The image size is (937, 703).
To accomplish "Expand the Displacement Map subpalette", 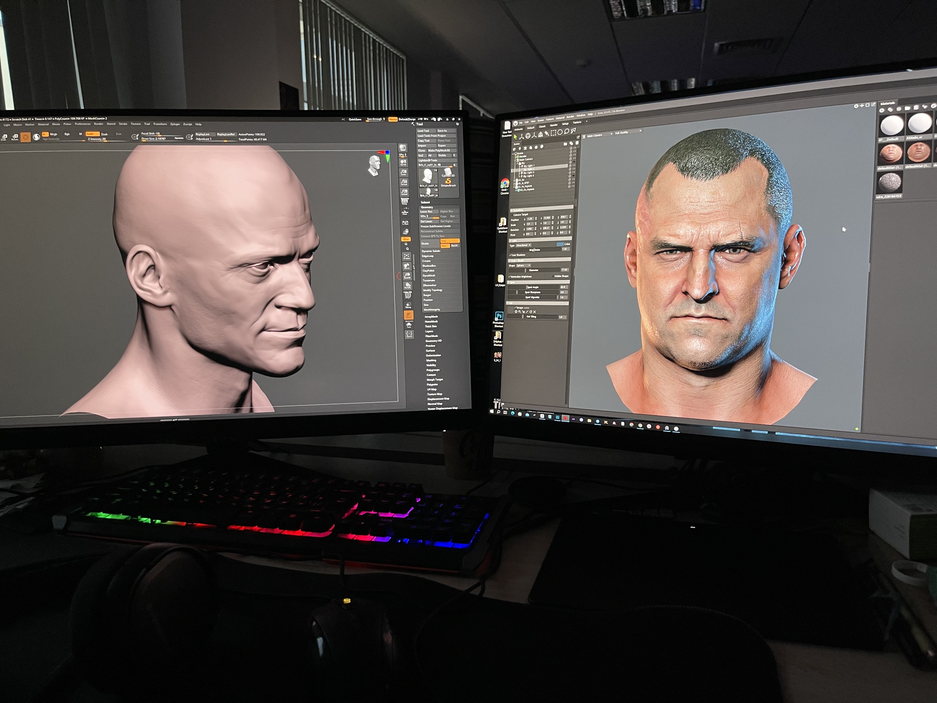I will point(438,399).
